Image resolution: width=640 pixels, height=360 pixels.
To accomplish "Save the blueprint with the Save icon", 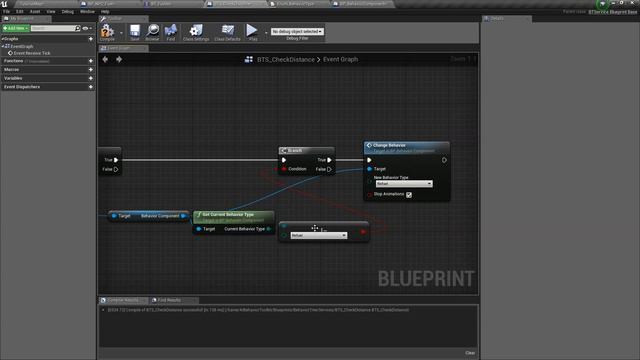I will tap(135, 32).
